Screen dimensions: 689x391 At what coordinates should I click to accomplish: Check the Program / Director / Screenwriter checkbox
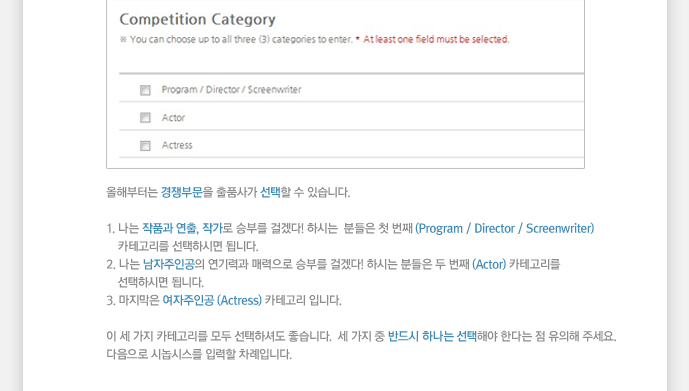coord(145,90)
